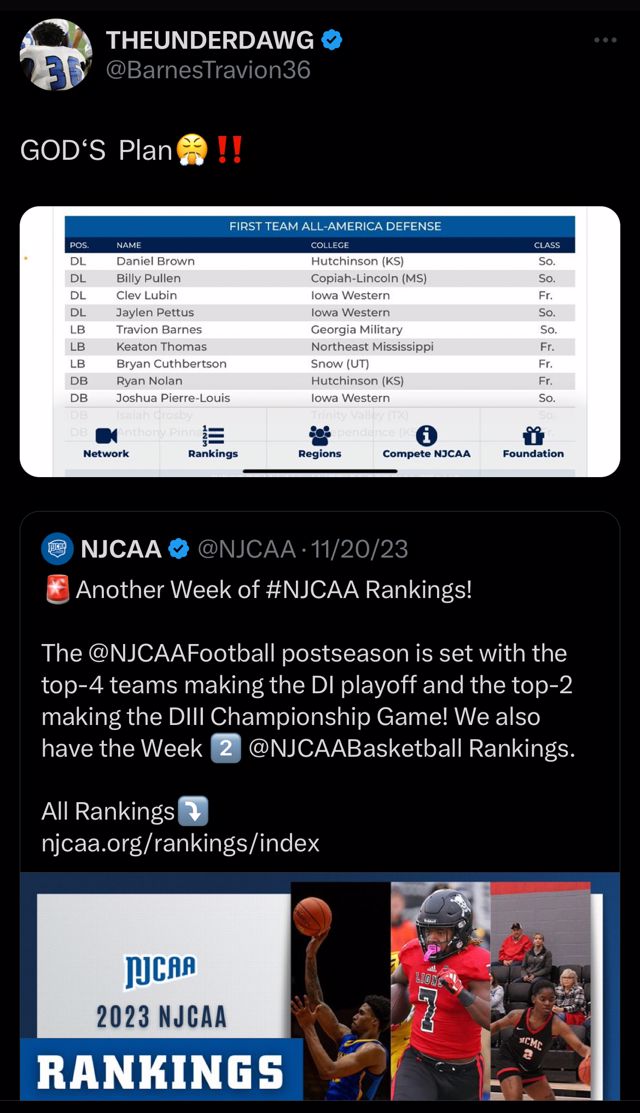The height and width of the screenshot is (1113, 640).
Task: Tap the blue verified badge beside THEUNDERDAWG
Action: coord(331,40)
